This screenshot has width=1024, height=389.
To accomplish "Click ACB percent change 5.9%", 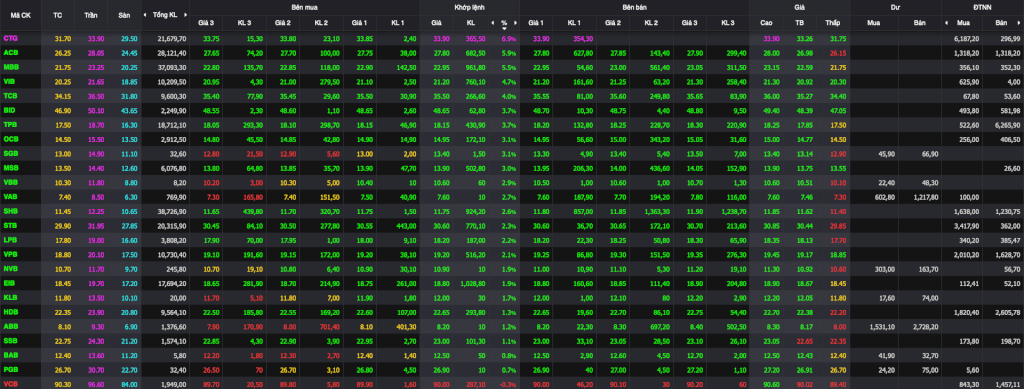I will (509, 52).
